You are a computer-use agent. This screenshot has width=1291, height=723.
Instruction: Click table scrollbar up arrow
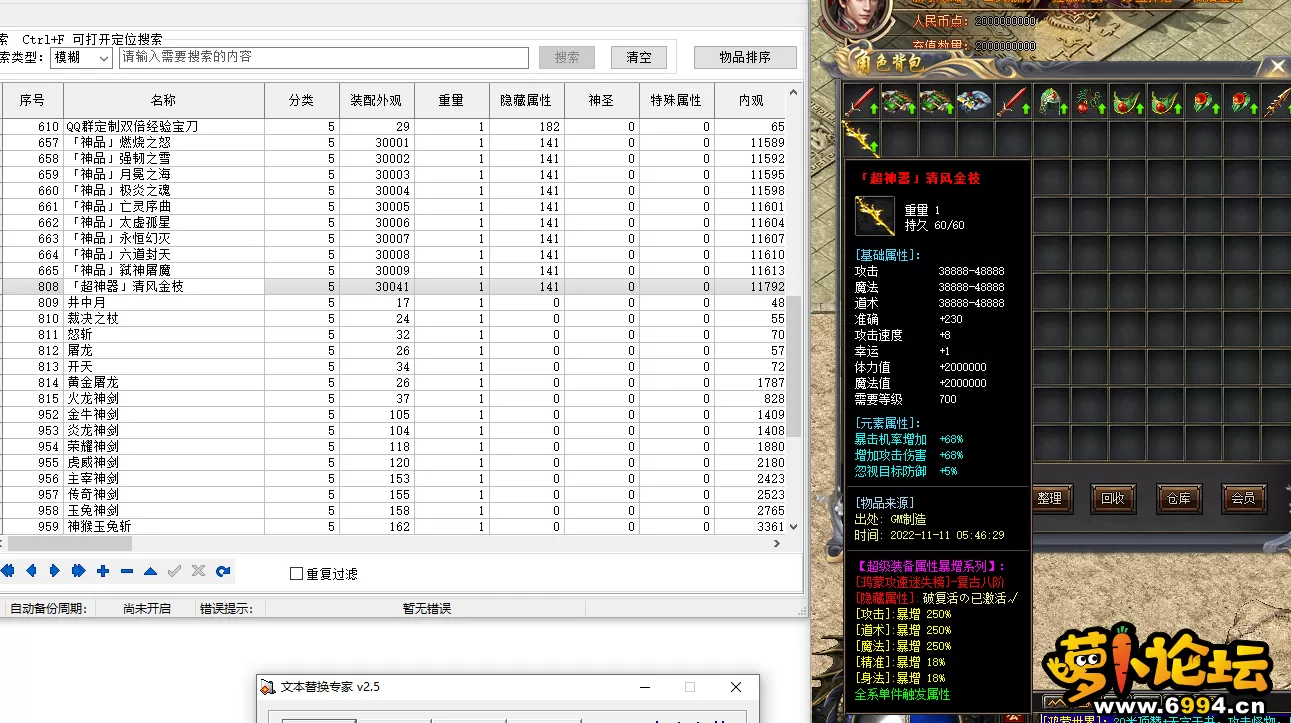[794, 91]
